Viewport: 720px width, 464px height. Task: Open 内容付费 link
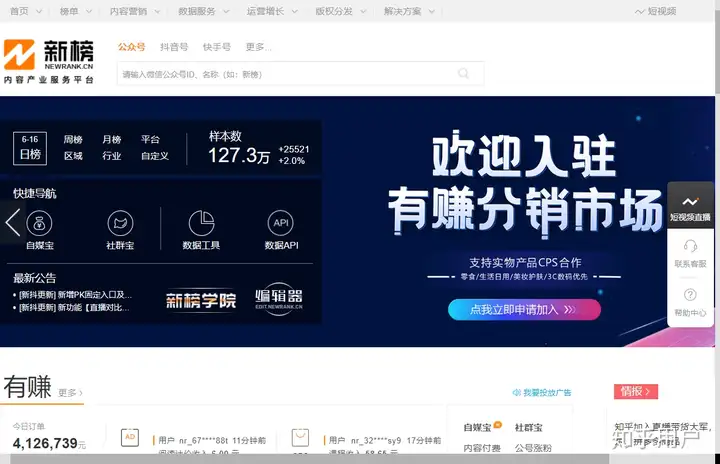click(x=482, y=448)
